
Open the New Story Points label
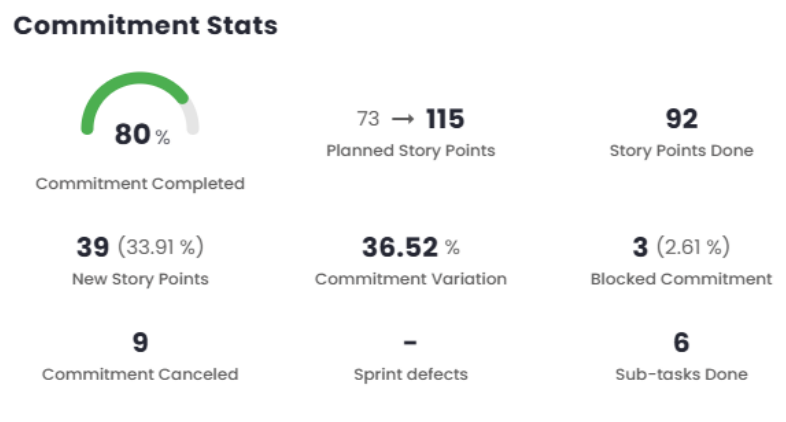pos(140,279)
